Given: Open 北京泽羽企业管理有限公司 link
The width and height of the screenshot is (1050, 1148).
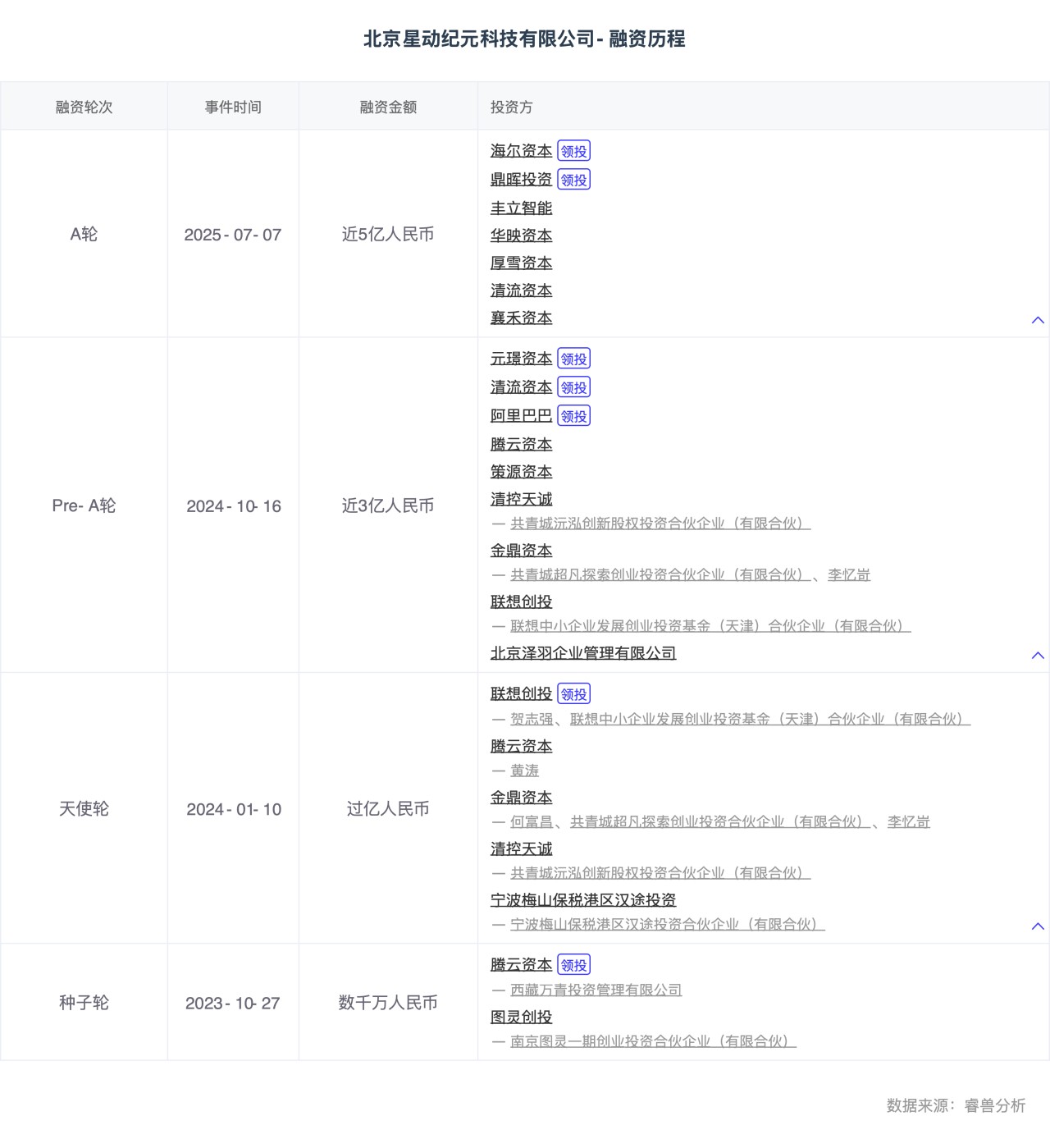Looking at the screenshot, I should [583, 653].
